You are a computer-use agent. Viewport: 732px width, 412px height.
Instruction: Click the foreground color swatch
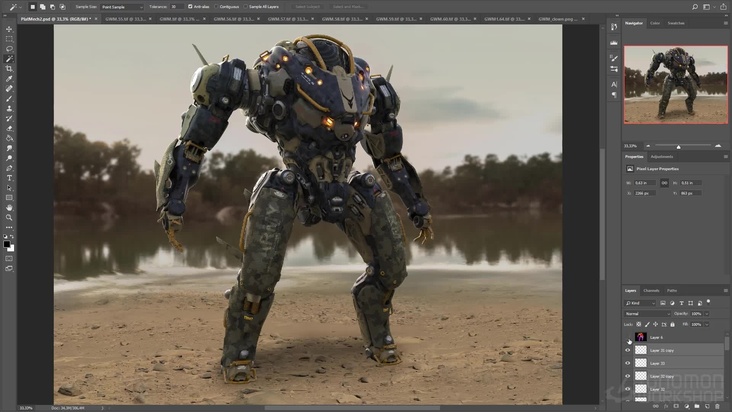coord(7,242)
